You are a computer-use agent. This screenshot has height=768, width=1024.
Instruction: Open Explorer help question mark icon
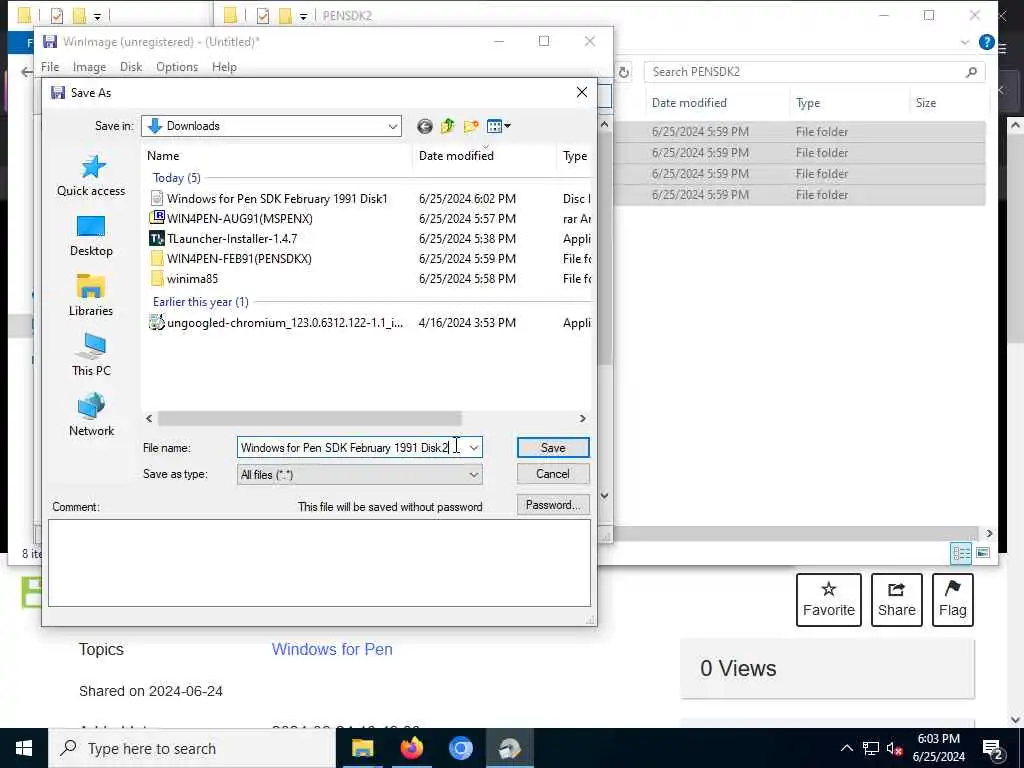pos(986,42)
